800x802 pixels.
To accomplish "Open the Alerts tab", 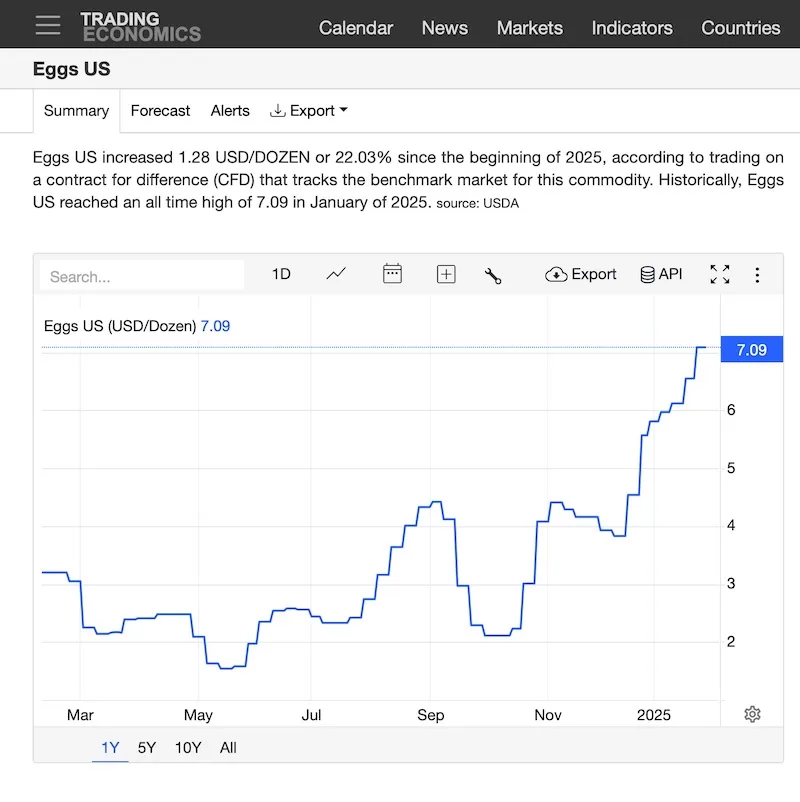I will (230, 110).
